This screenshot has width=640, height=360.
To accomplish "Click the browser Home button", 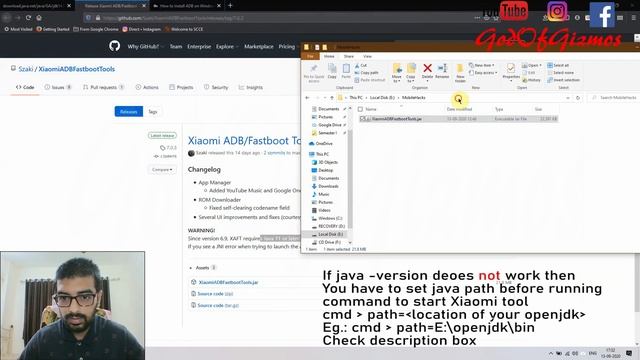I will tap(39, 18).
